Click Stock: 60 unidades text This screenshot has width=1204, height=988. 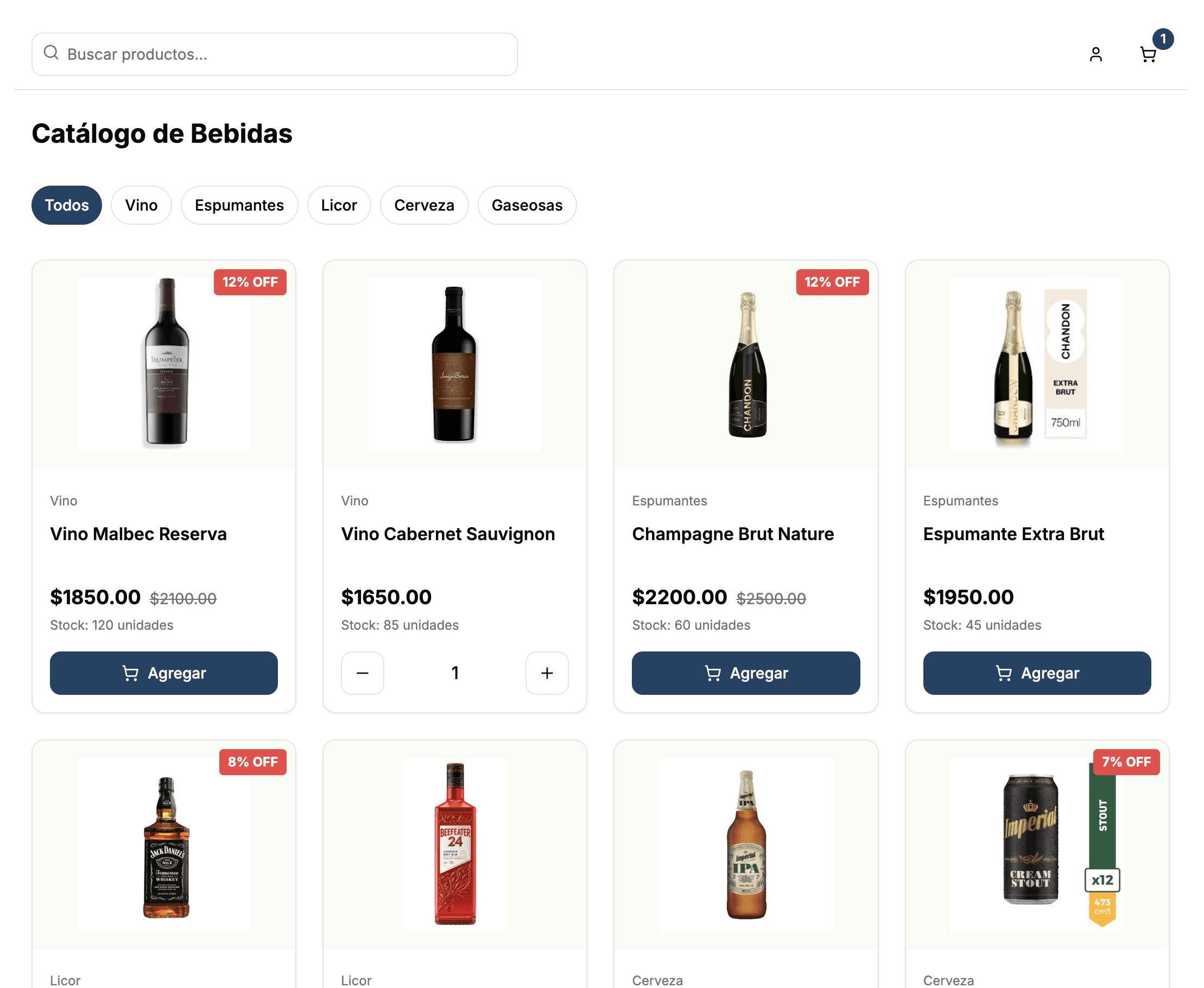click(x=691, y=625)
